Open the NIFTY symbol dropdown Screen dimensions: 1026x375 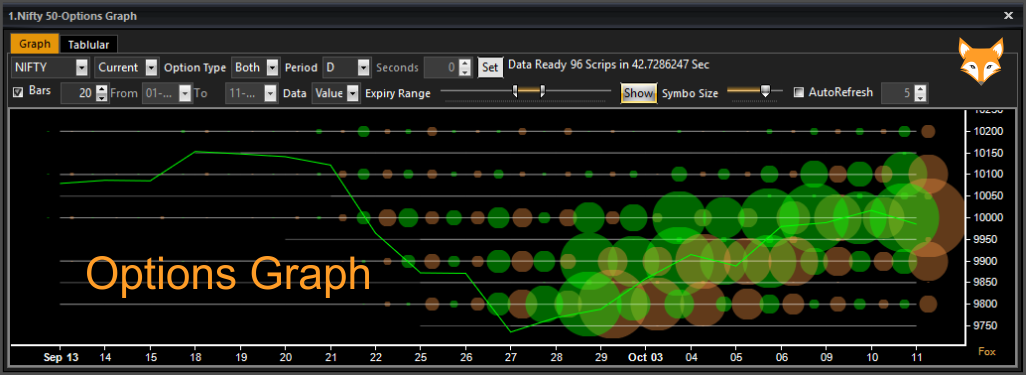click(82, 67)
